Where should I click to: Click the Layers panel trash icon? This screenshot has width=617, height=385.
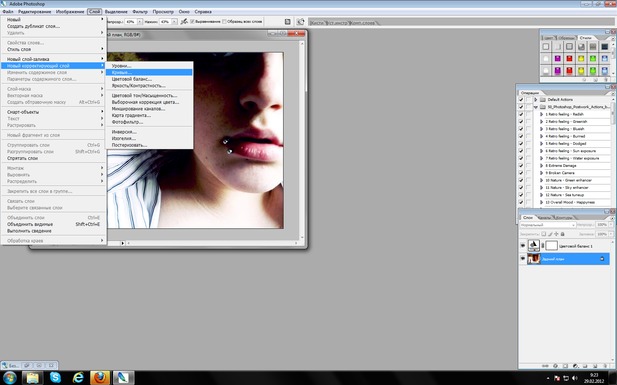pos(605,366)
